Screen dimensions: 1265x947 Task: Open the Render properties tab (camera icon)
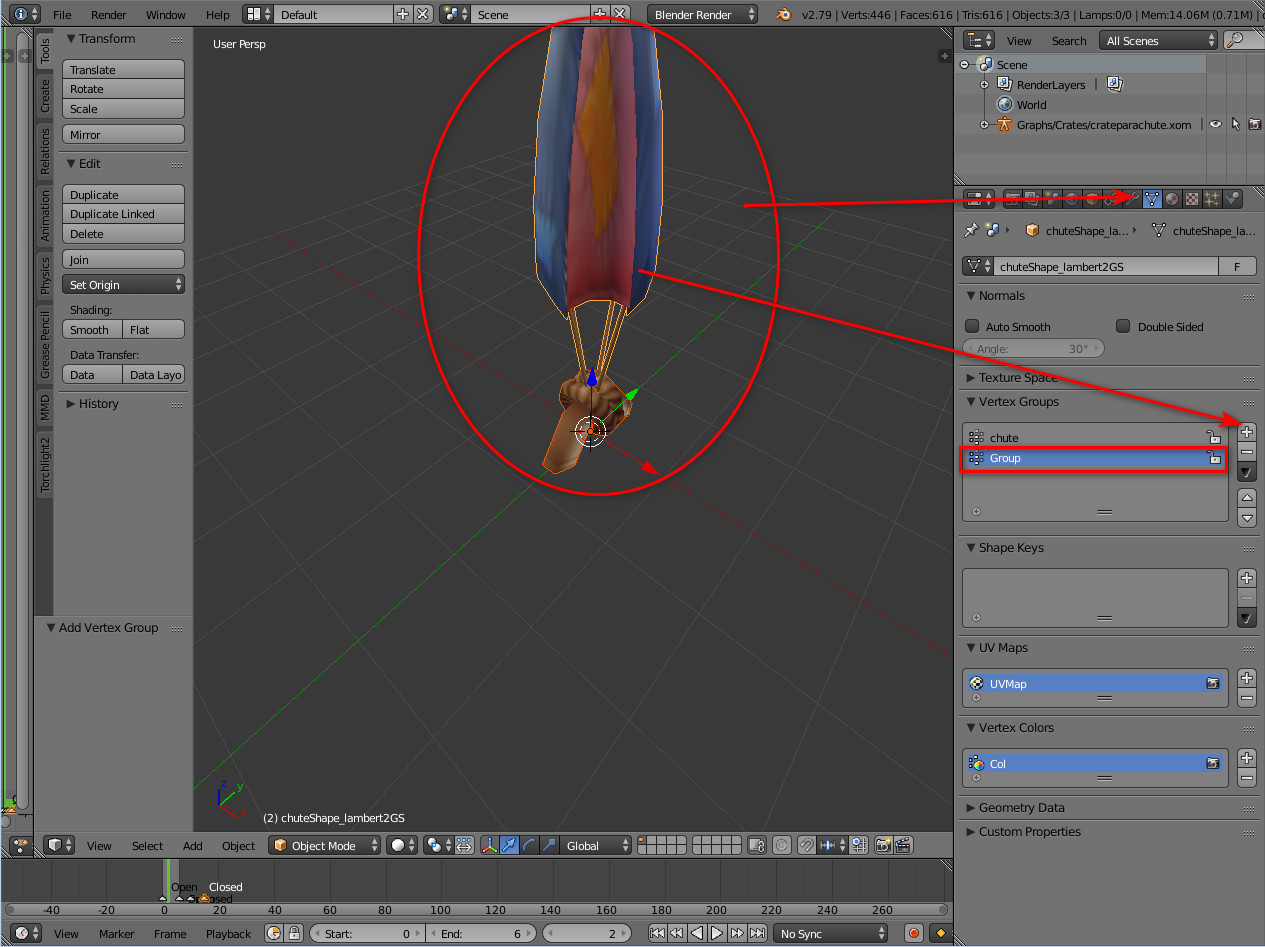1013,198
